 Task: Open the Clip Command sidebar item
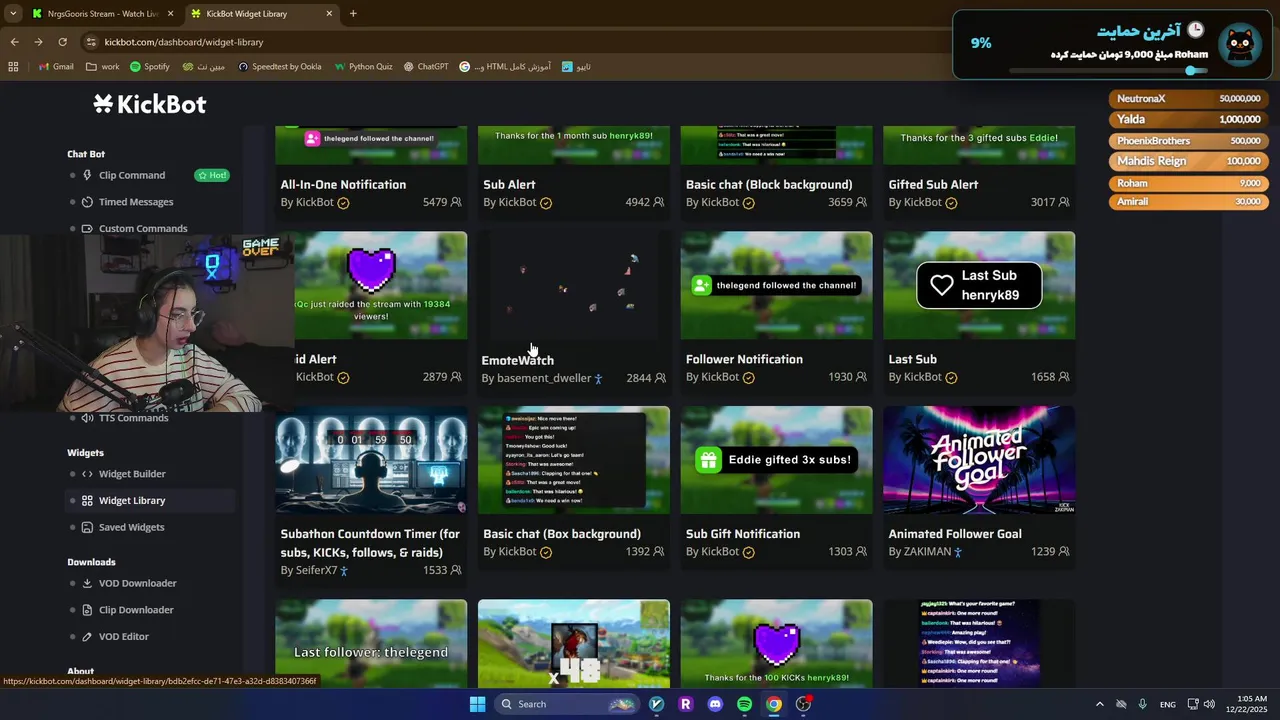tap(132, 175)
